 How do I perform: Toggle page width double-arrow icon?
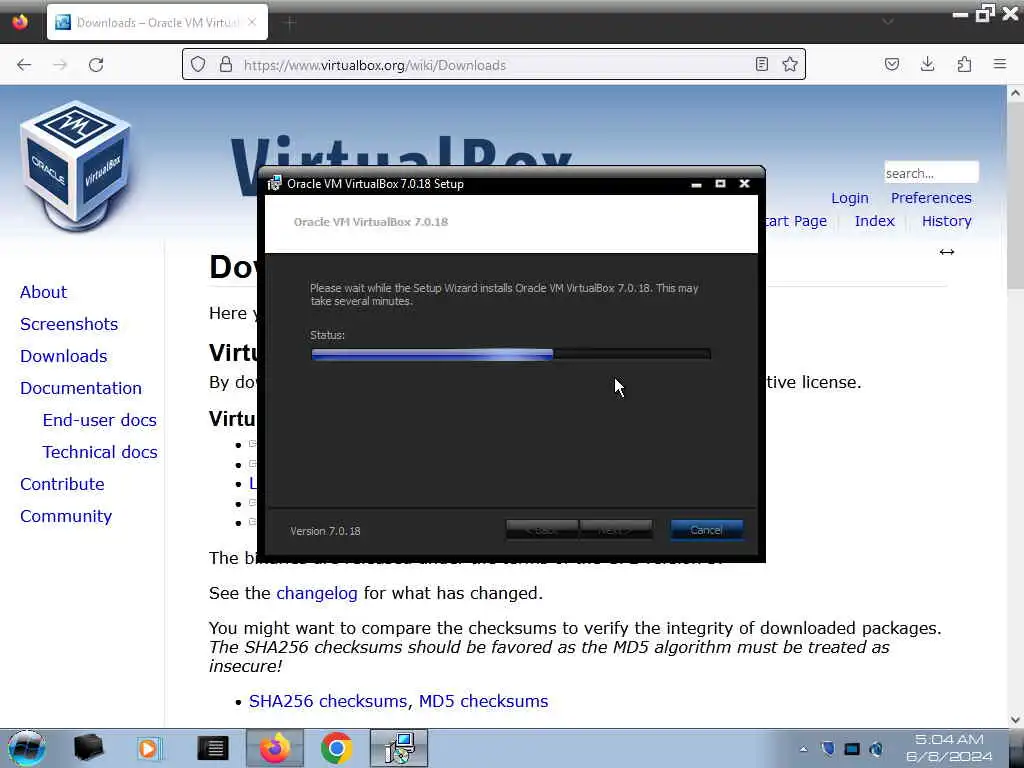pyautogui.click(x=946, y=252)
